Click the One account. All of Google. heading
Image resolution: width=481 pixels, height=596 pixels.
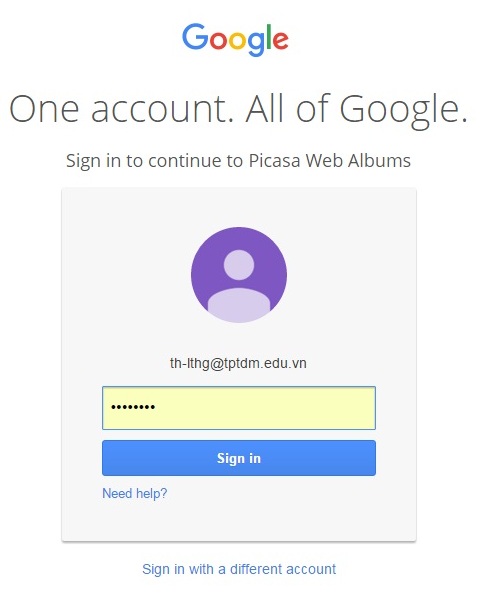pos(238,110)
